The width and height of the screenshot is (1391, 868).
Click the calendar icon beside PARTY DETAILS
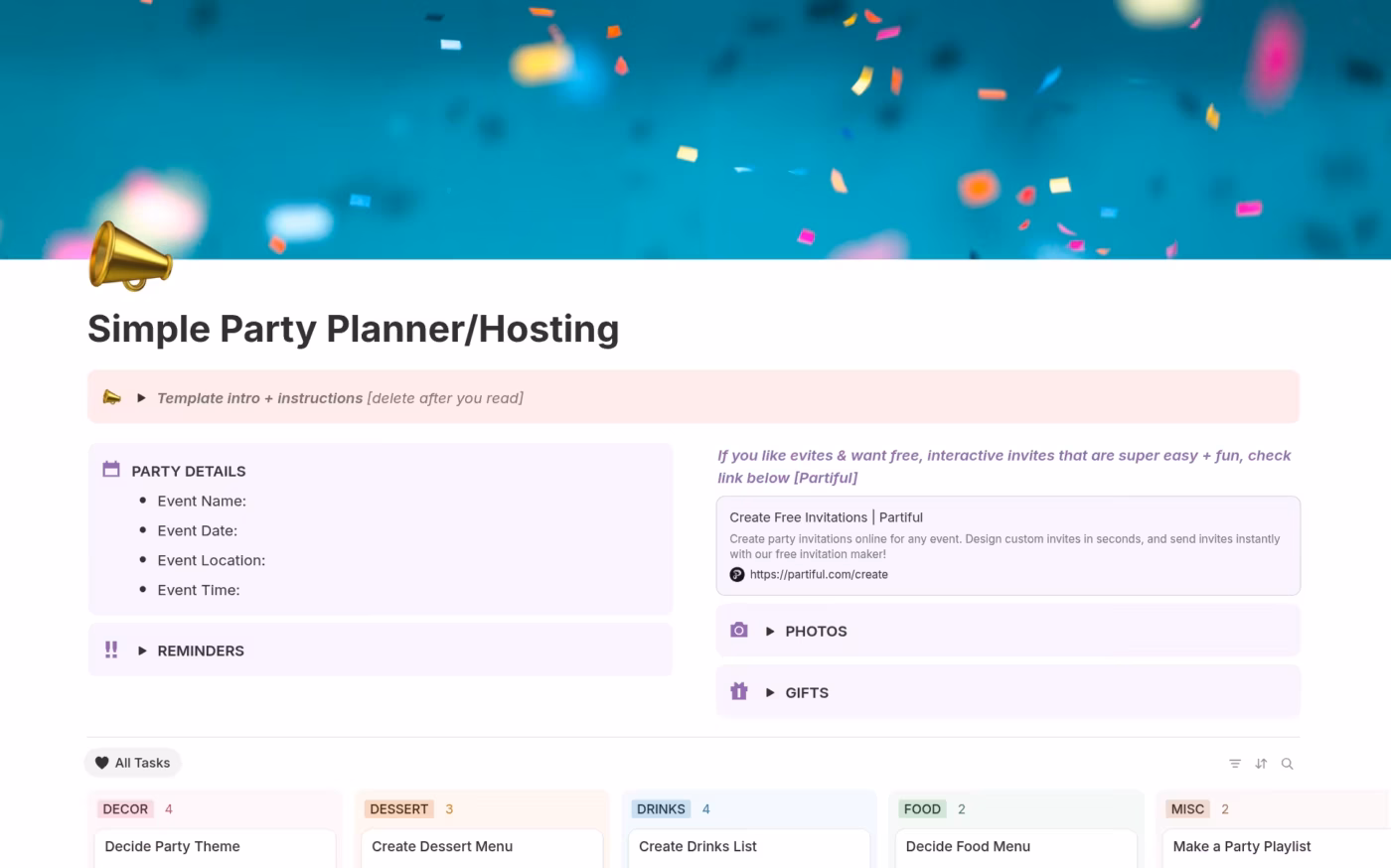[111, 469]
